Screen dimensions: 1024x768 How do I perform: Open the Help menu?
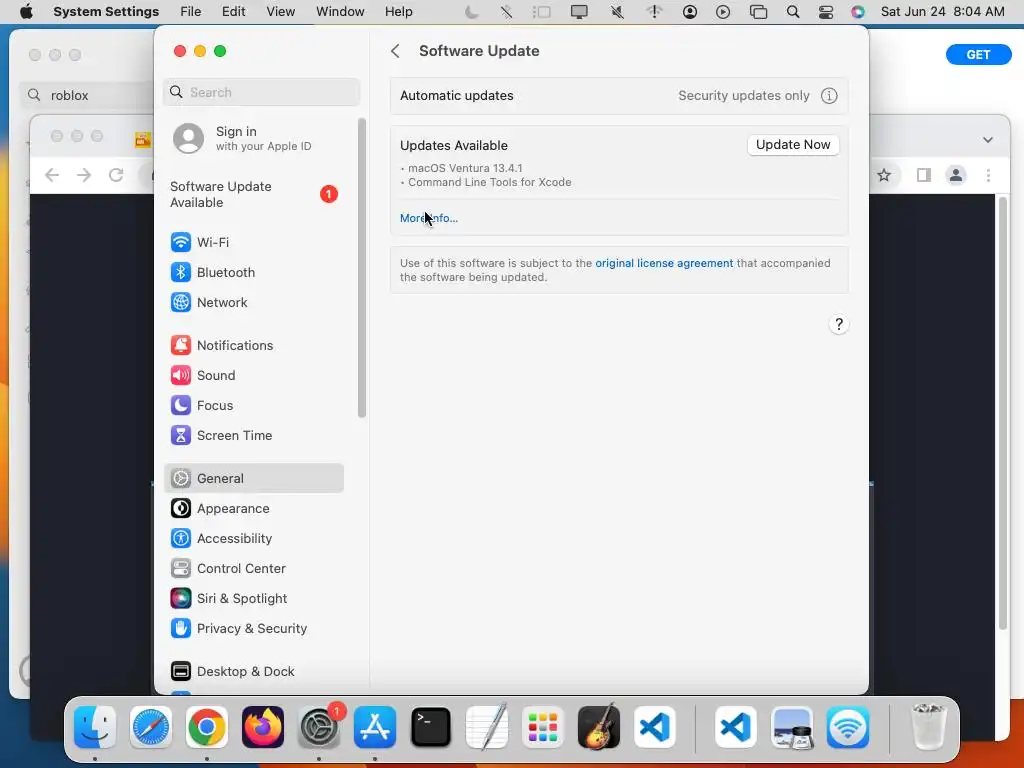398,12
